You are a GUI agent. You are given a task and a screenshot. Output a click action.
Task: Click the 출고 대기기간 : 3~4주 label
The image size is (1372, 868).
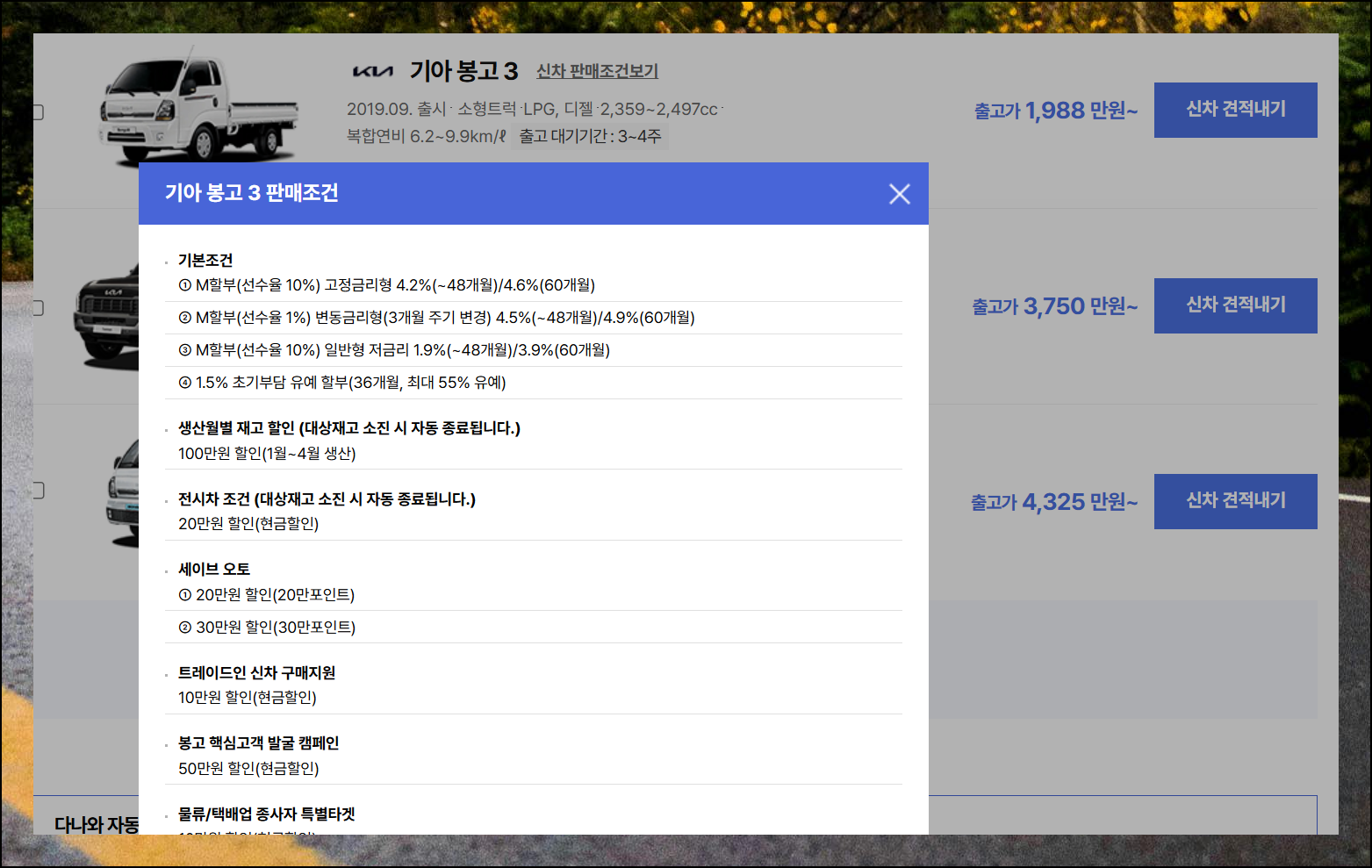pyautogui.click(x=590, y=136)
